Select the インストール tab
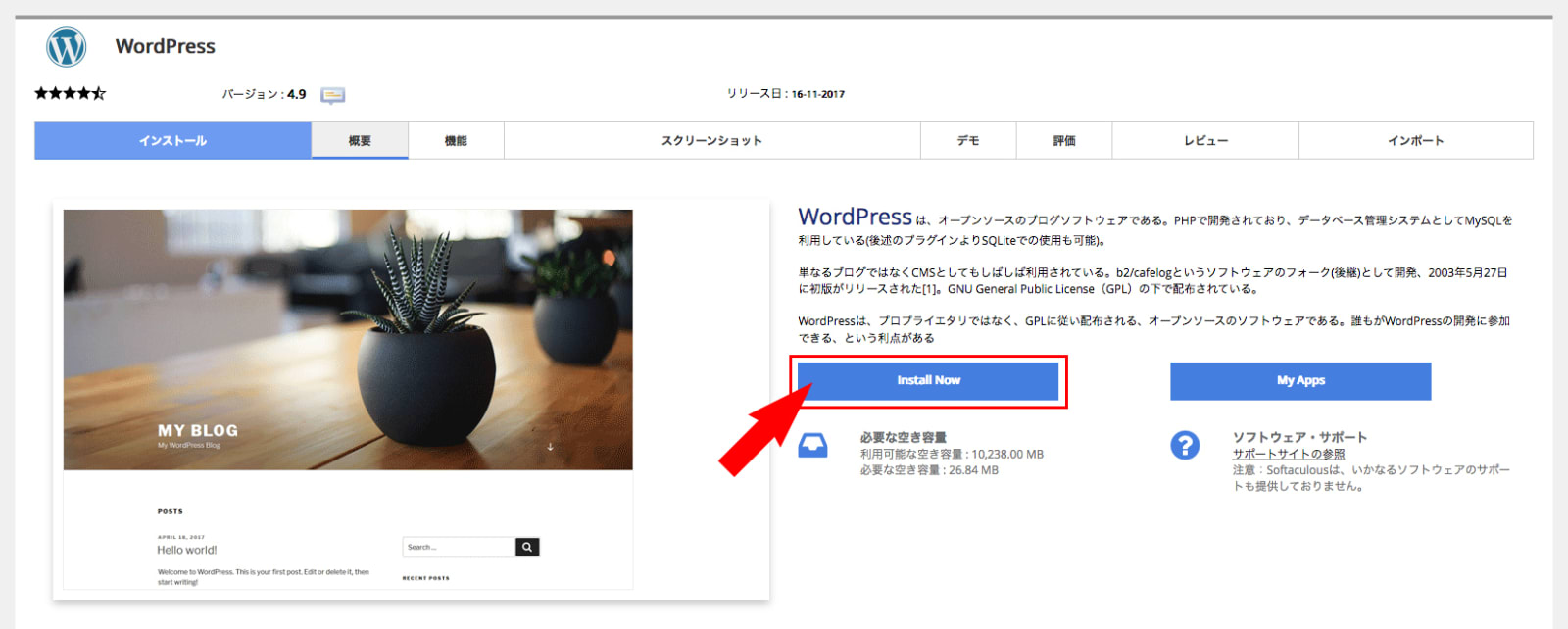 pyautogui.click(x=172, y=140)
